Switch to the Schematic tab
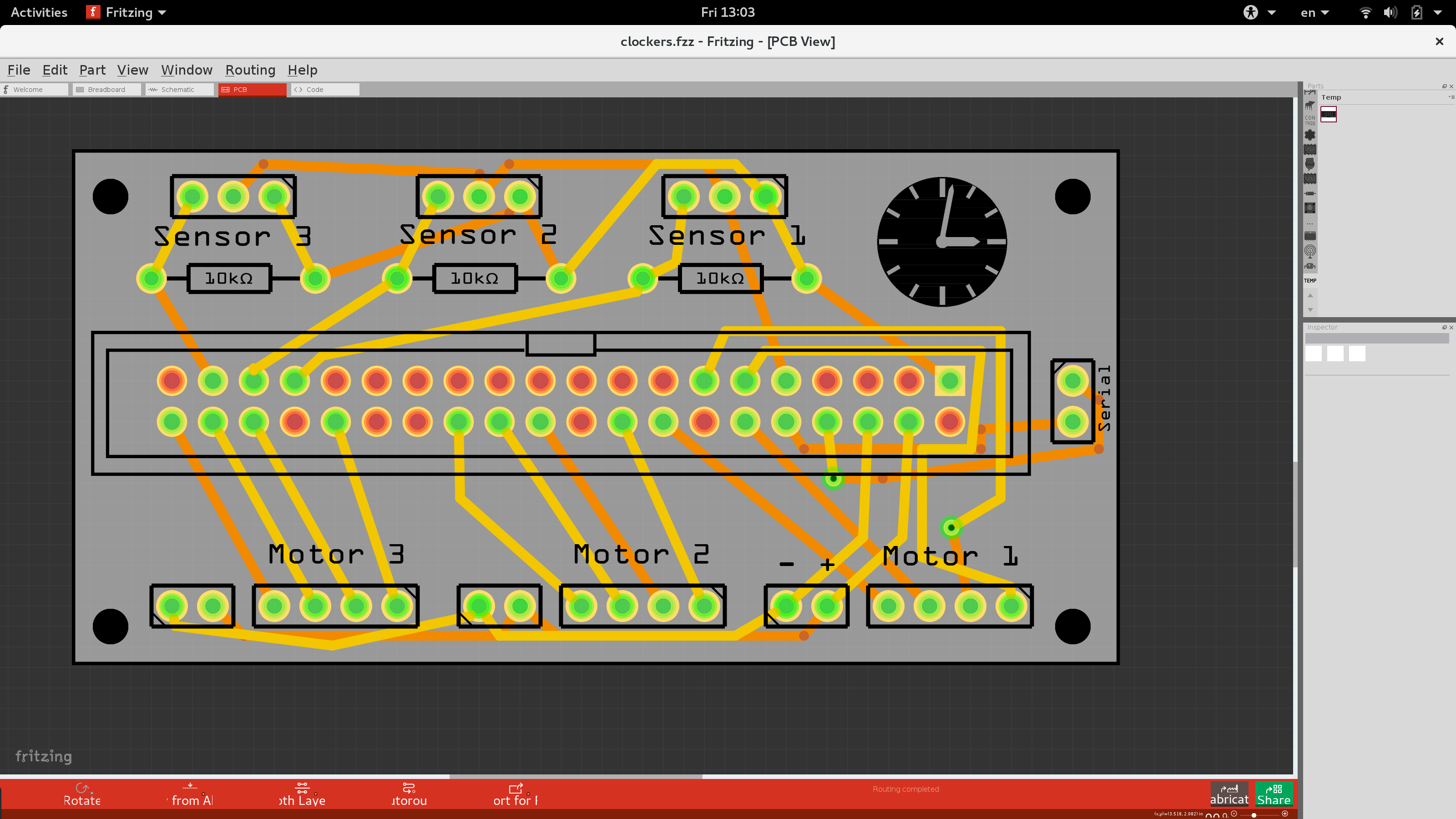Image resolution: width=1456 pixels, height=819 pixels. tap(179, 89)
